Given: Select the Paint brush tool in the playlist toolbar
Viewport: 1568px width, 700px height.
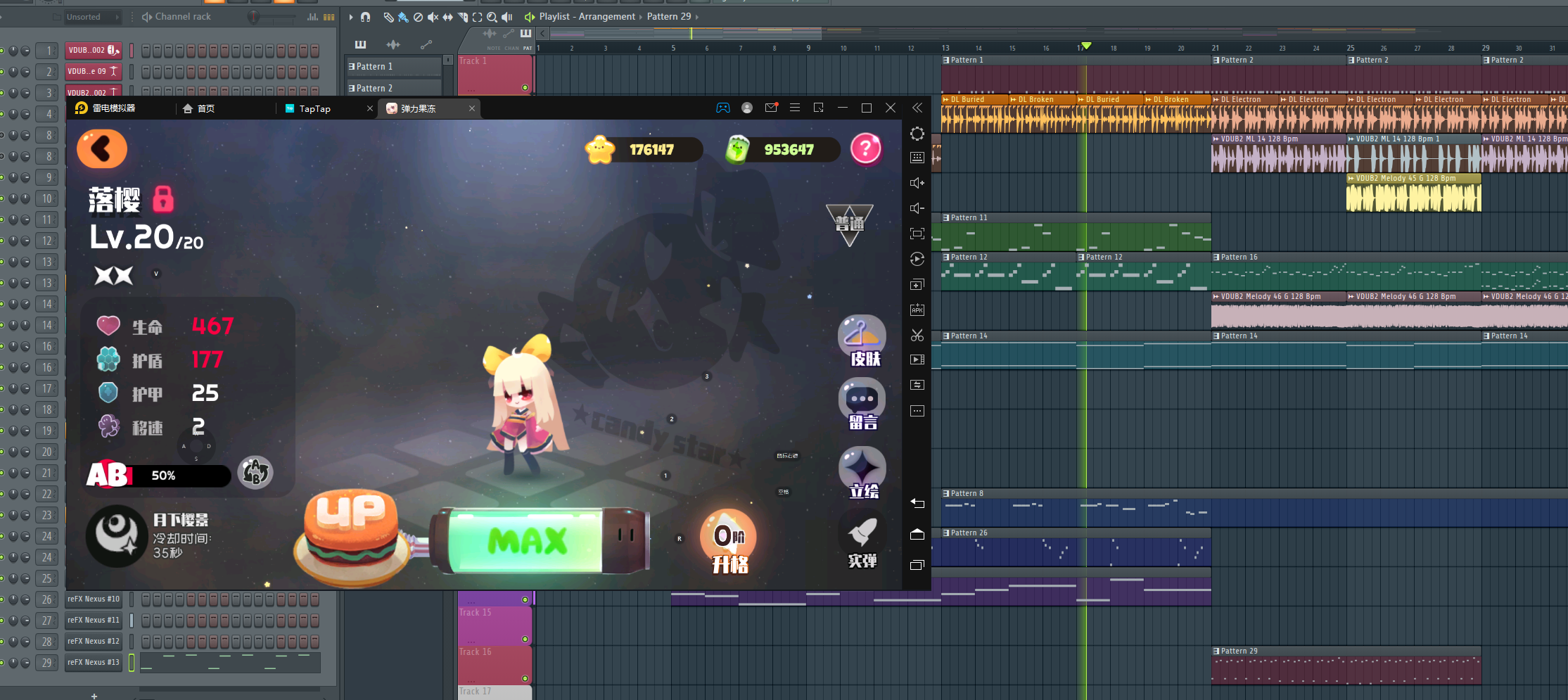Looking at the screenshot, I should coord(403,17).
